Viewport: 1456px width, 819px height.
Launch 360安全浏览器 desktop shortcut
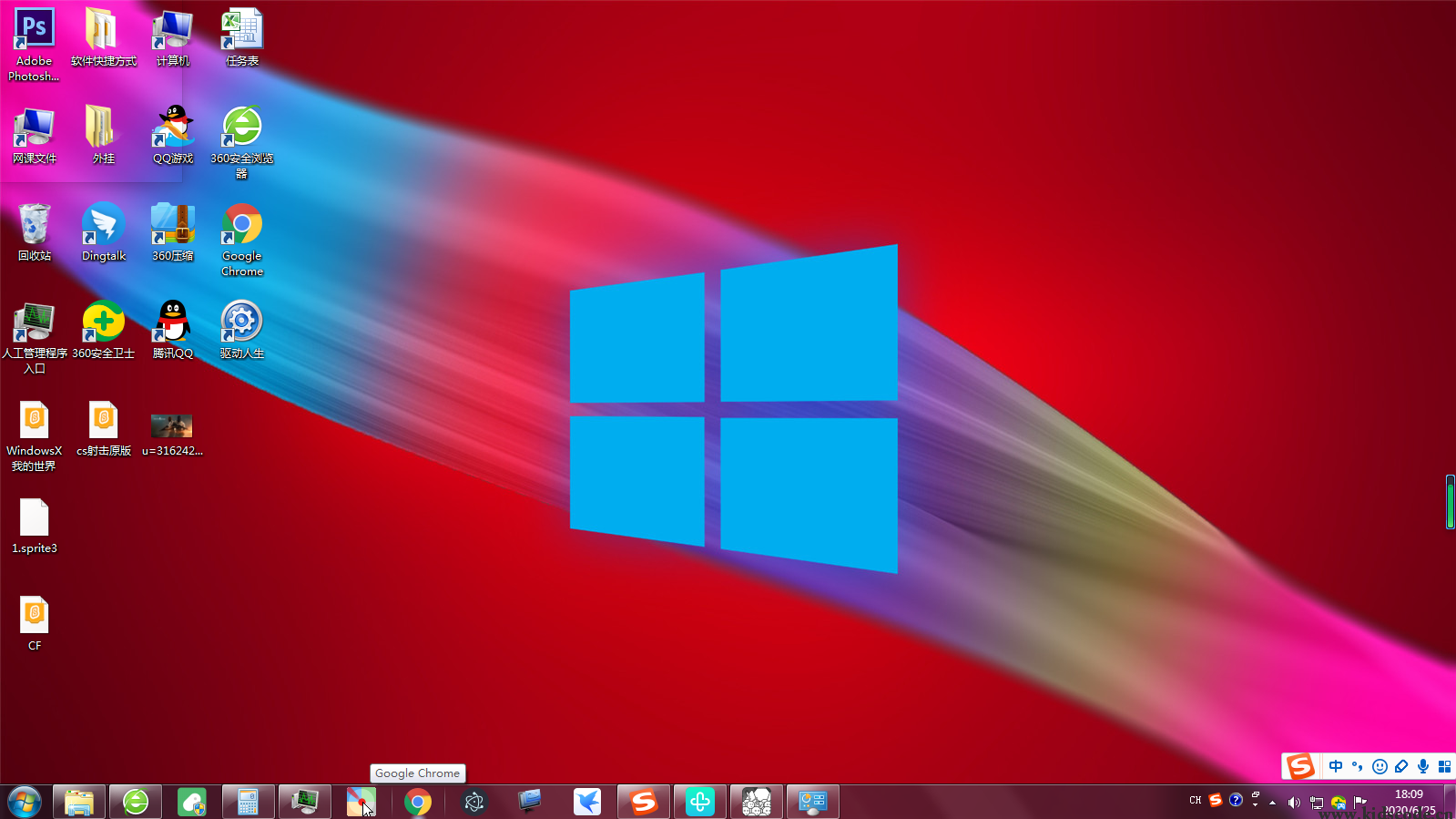click(x=242, y=142)
